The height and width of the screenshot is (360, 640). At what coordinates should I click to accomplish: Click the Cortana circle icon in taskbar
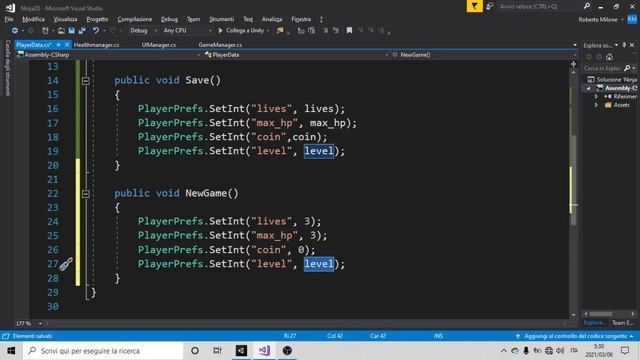[195, 351]
